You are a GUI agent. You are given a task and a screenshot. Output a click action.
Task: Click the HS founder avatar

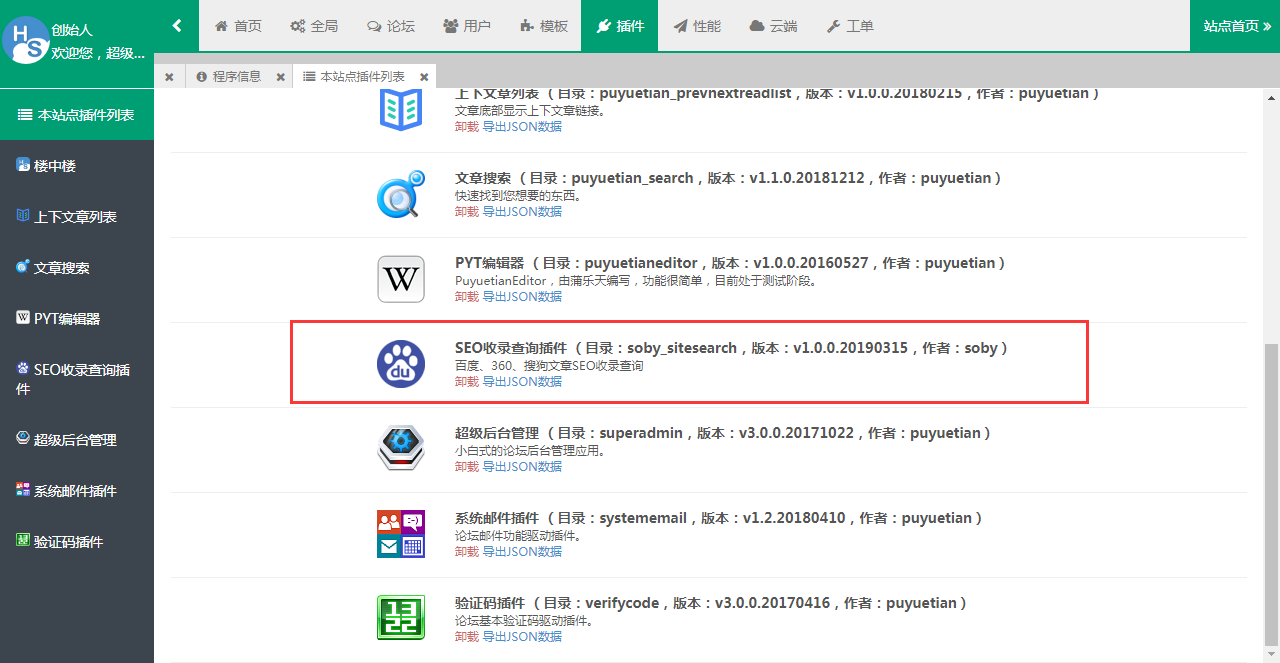click(24, 40)
